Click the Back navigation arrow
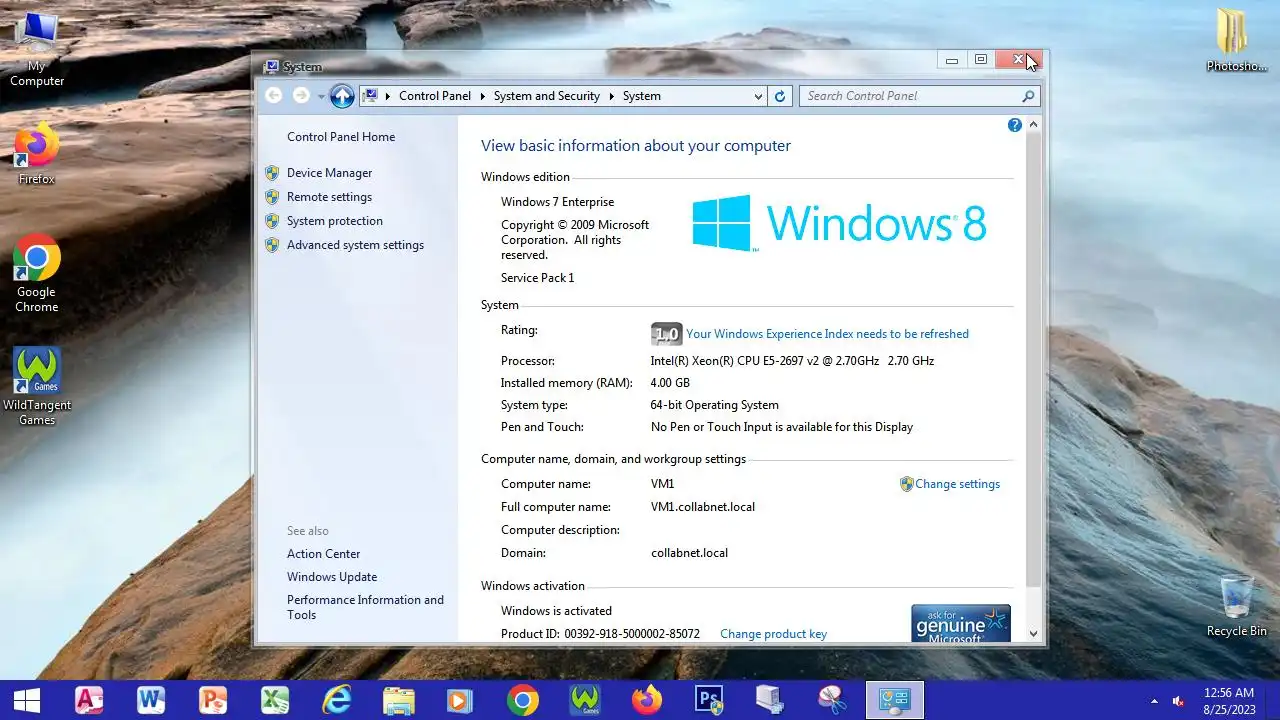 pyautogui.click(x=274, y=96)
